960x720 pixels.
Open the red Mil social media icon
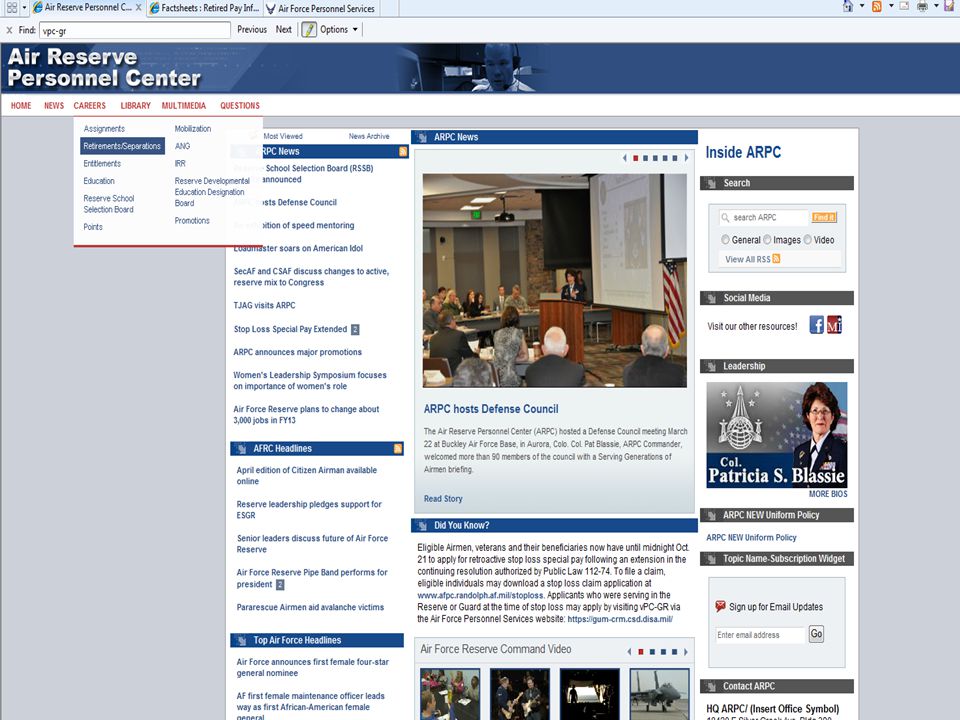click(834, 324)
